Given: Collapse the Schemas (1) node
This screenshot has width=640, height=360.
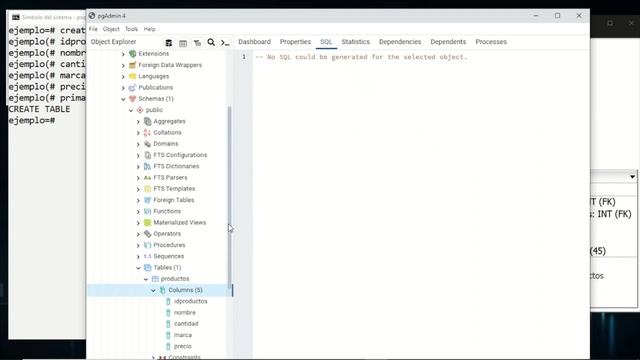Looking at the screenshot, I should (123, 99).
